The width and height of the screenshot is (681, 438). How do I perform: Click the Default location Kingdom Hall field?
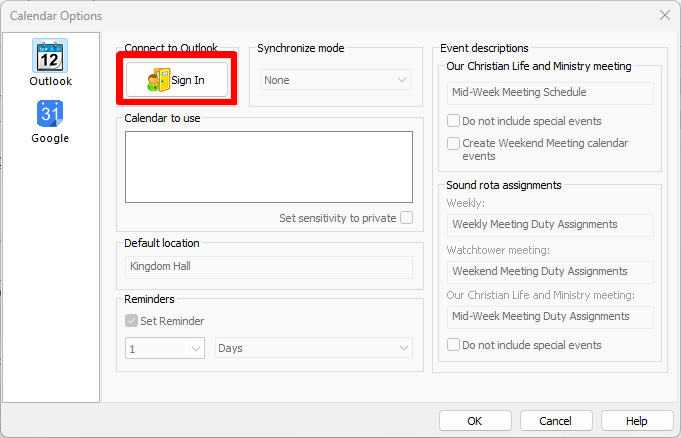pyautogui.click(x=269, y=267)
